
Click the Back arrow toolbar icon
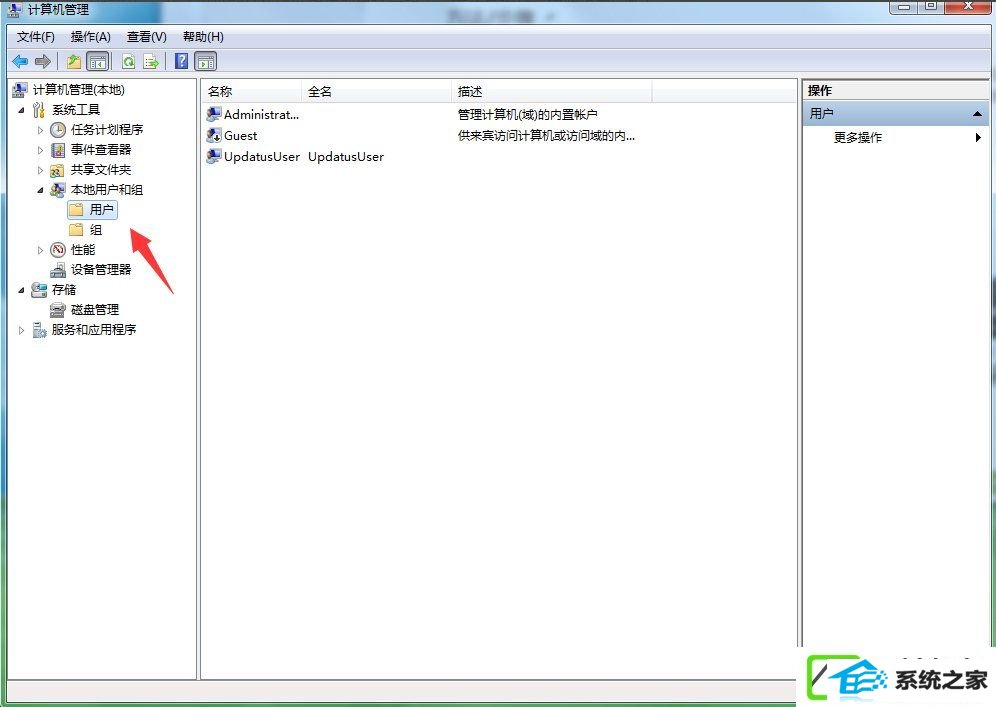[x=20, y=62]
